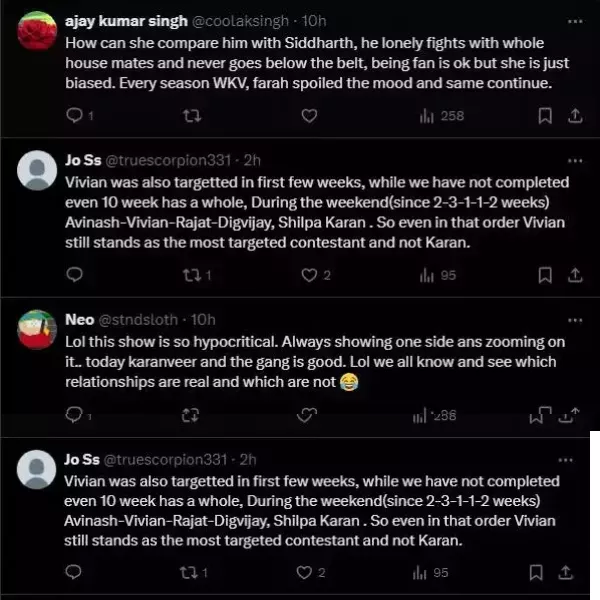Share ajay kumar singh's tweet
Screen dimensions: 600x600
(x=575, y=116)
